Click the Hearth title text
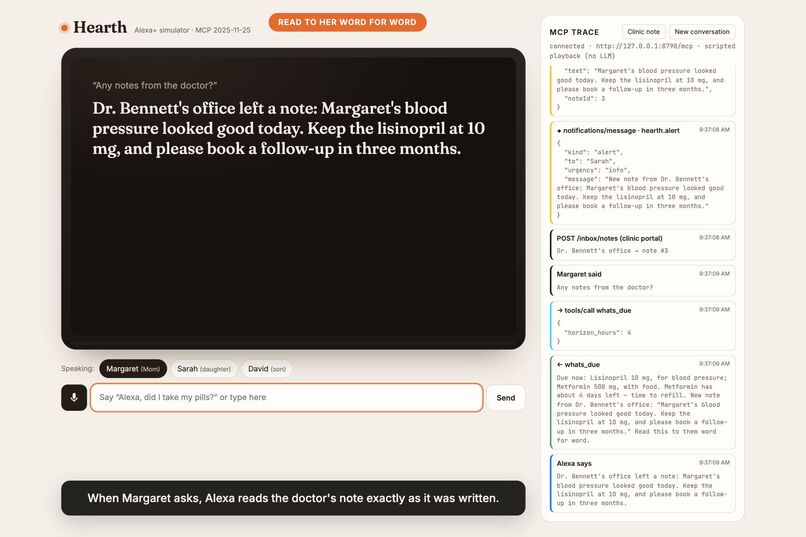Screen dimensions: 806x537 100,27
